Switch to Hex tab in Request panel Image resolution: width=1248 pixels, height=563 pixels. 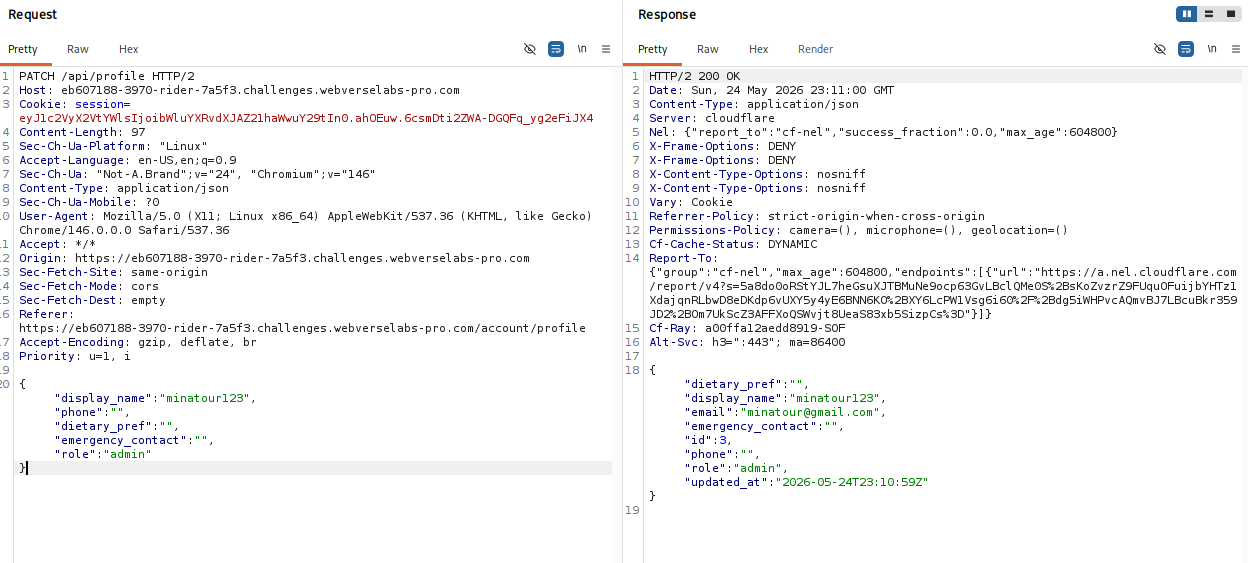coord(129,49)
